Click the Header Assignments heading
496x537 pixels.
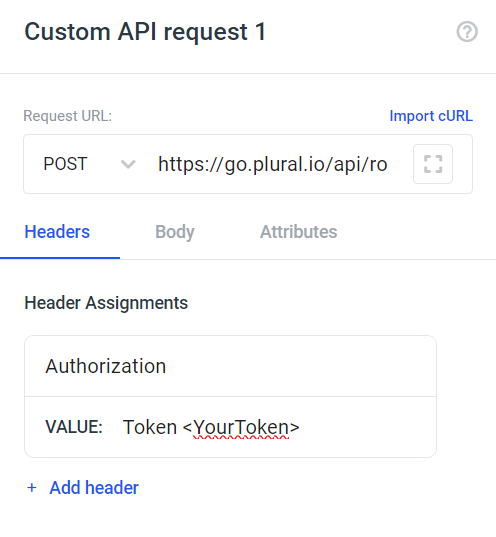pyautogui.click(x=106, y=303)
